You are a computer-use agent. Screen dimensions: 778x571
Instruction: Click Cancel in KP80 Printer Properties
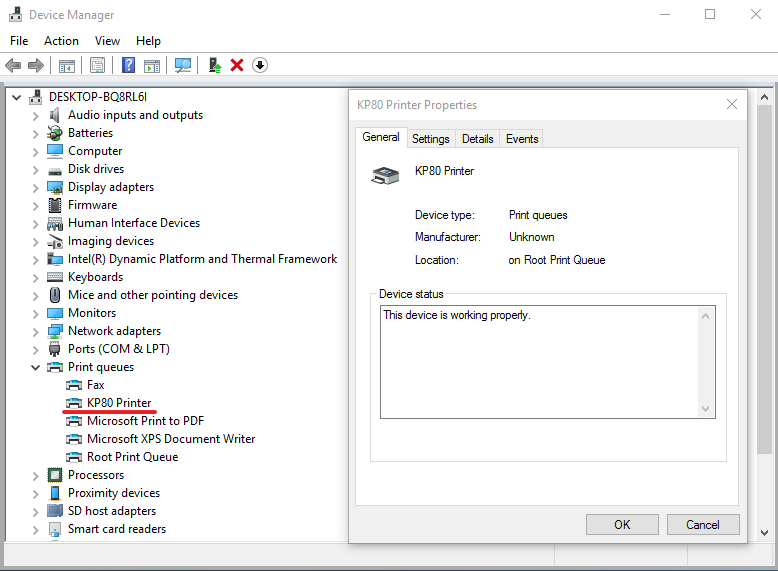pyautogui.click(x=703, y=524)
